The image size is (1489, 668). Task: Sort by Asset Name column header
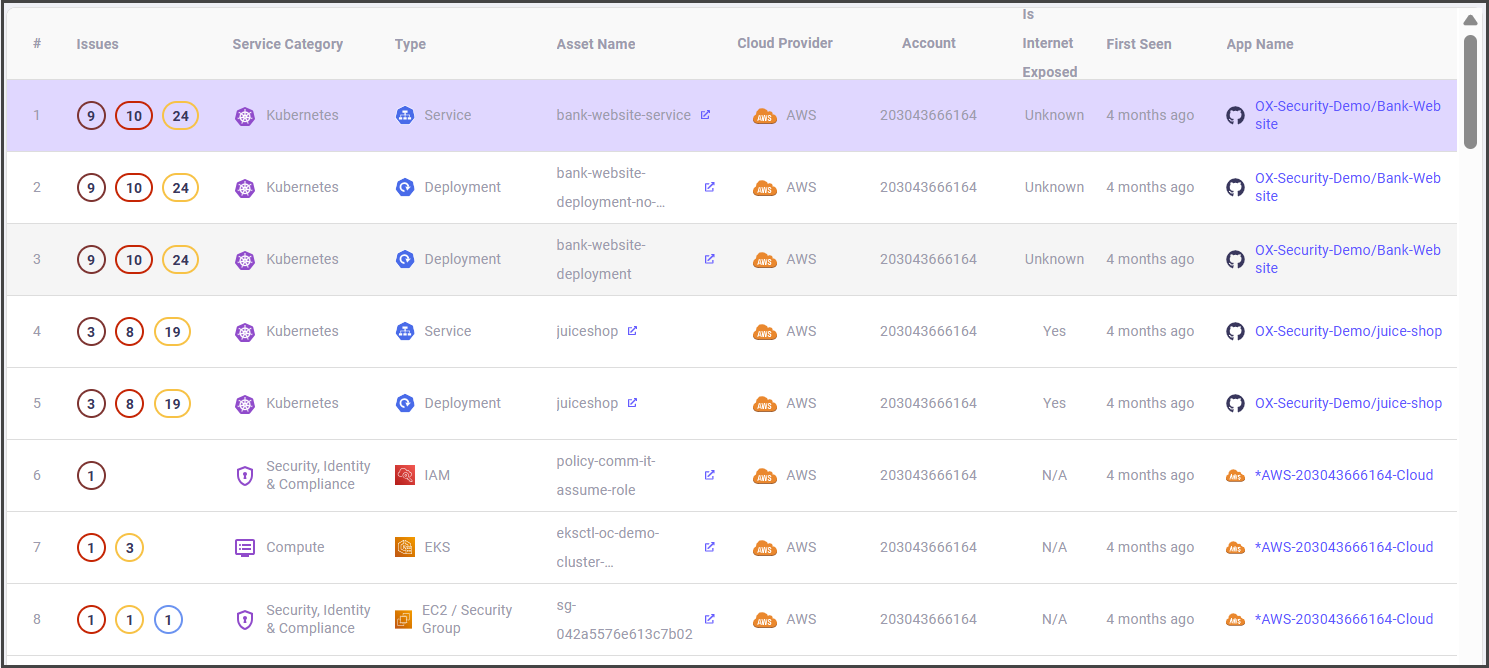(x=595, y=44)
